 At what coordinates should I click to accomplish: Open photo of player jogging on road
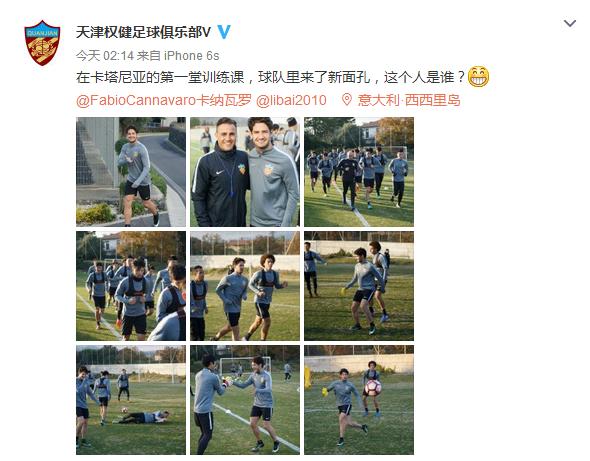click(131, 172)
